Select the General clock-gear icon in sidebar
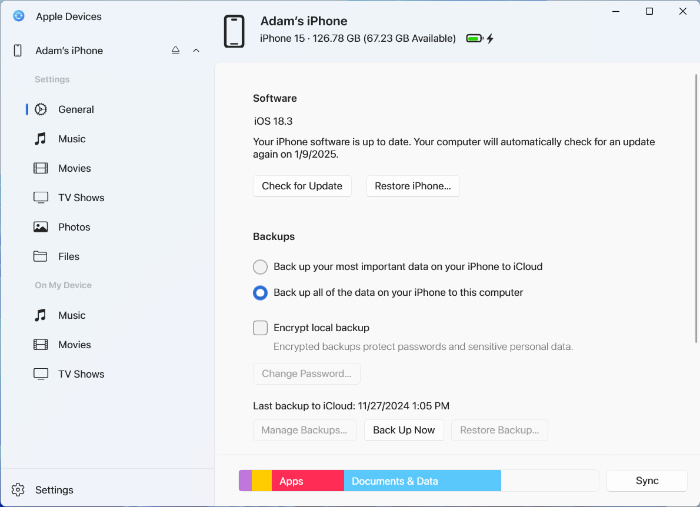Image resolution: width=700 pixels, height=507 pixels. click(41, 109)
